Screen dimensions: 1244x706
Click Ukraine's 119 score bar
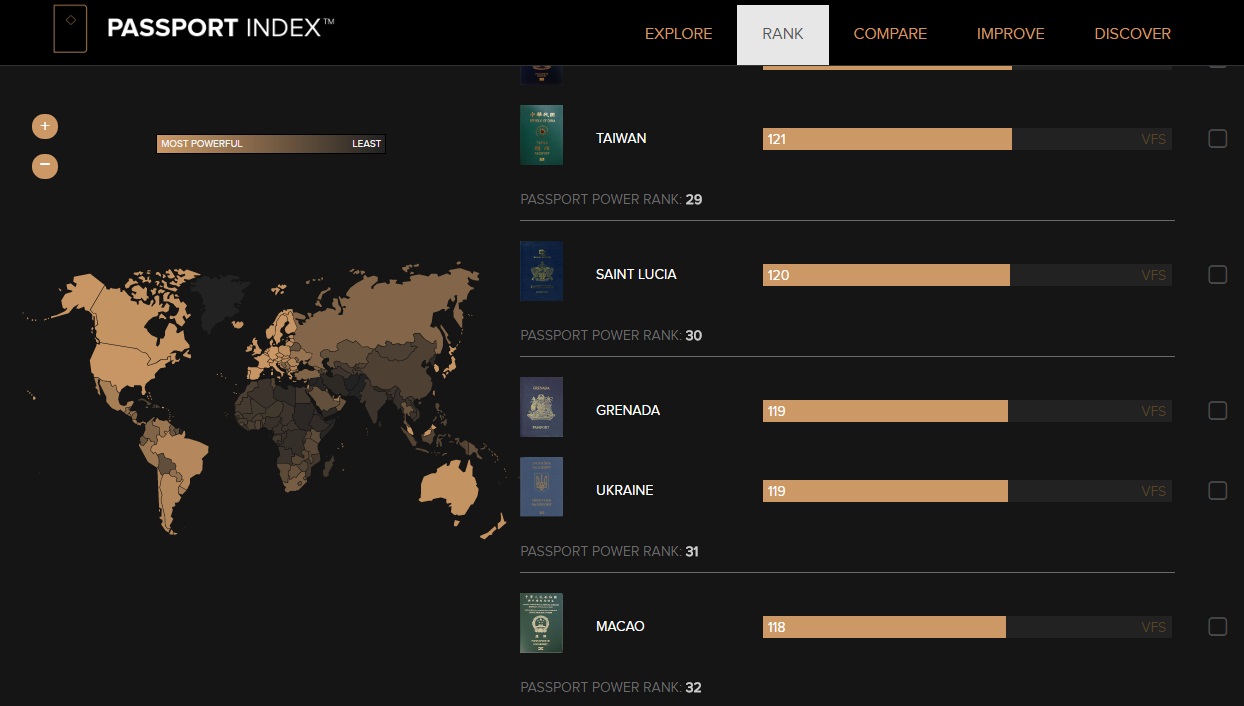pyautogui.click(x=885, y=491)
